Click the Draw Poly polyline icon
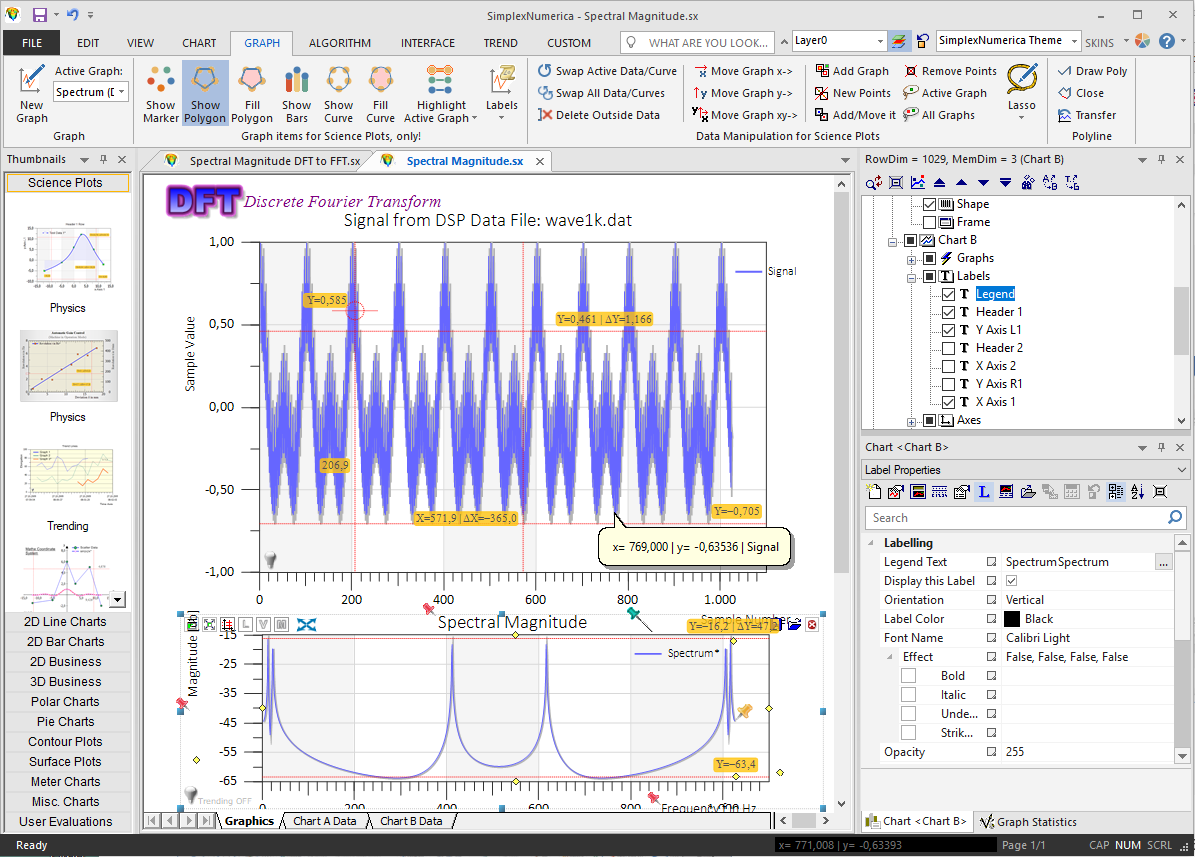 [x=1092, y=71]
